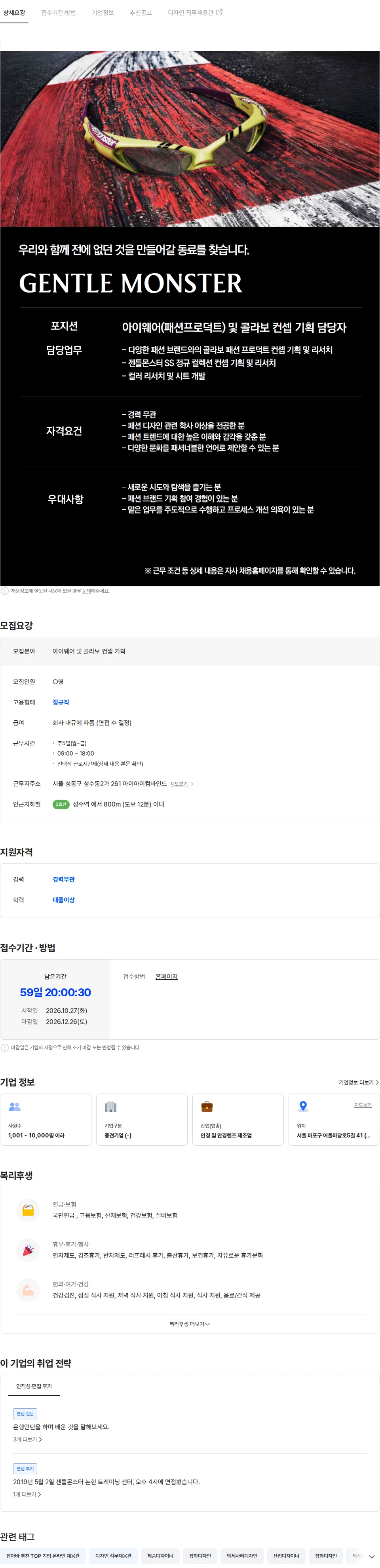Open the 기업정보 tab
Image resolution: width=380 pixels, height=1568 pixels.
coord(103,12)
